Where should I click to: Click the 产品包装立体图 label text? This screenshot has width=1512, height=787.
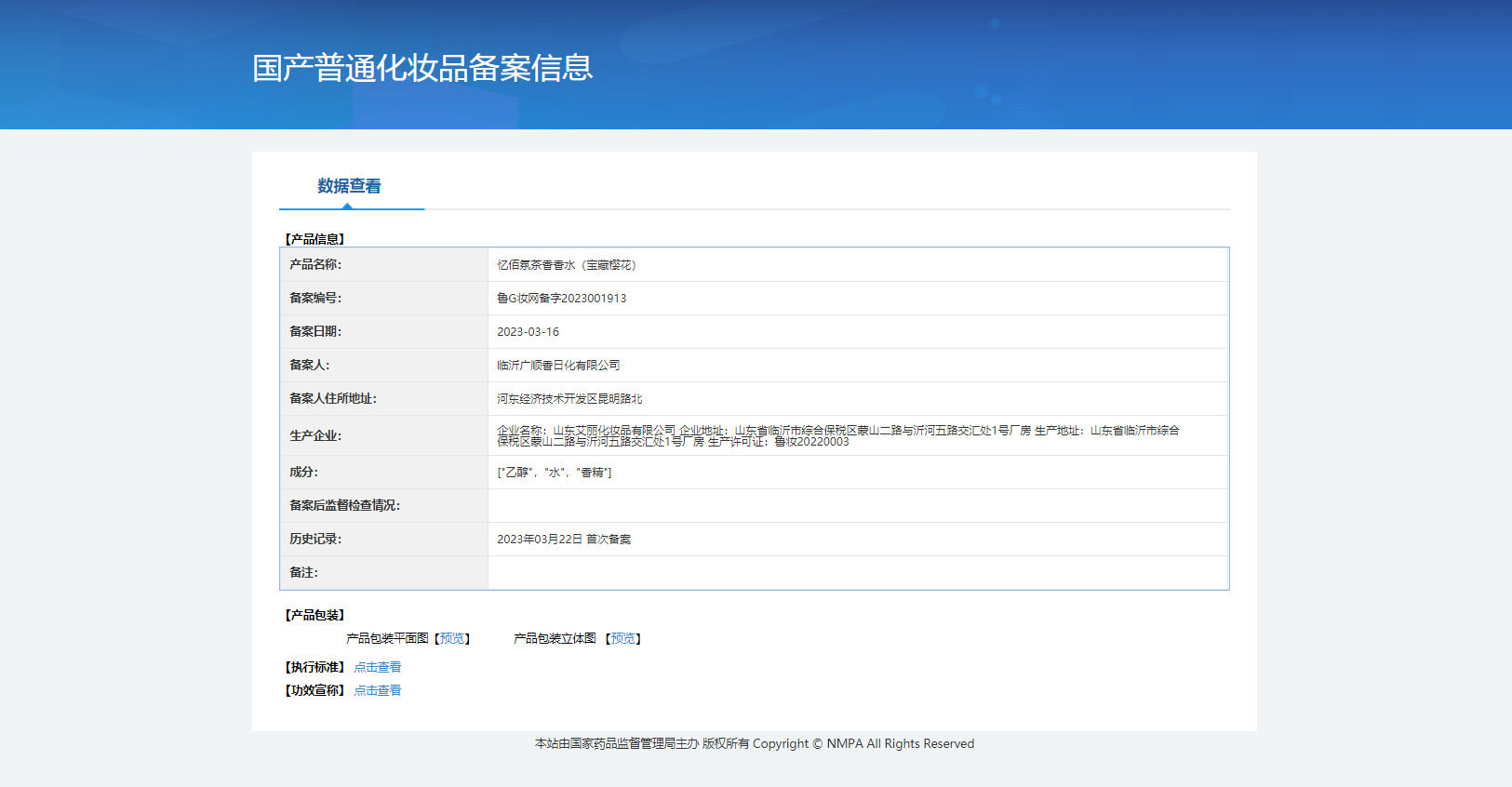(x=555, y=638)
